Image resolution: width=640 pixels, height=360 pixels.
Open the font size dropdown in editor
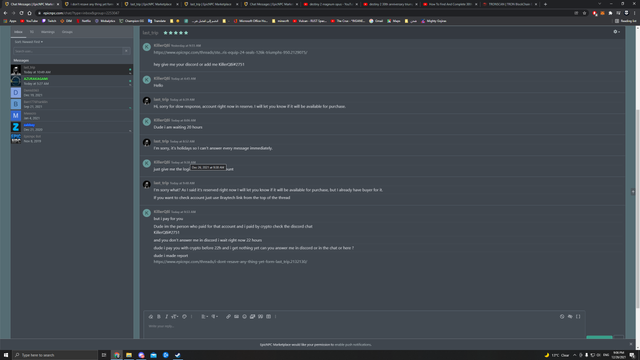click(175, 316)
